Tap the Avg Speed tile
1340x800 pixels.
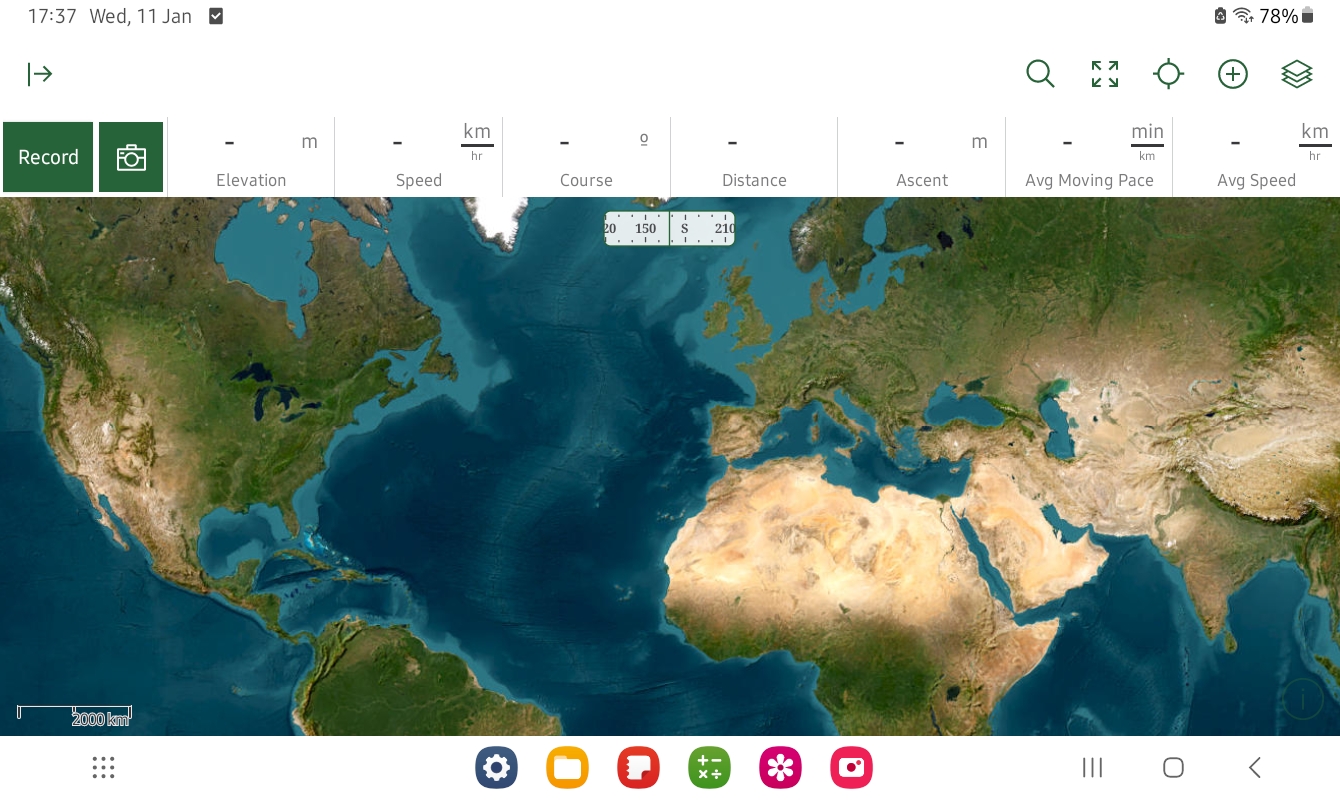[x=1256, y=157]
